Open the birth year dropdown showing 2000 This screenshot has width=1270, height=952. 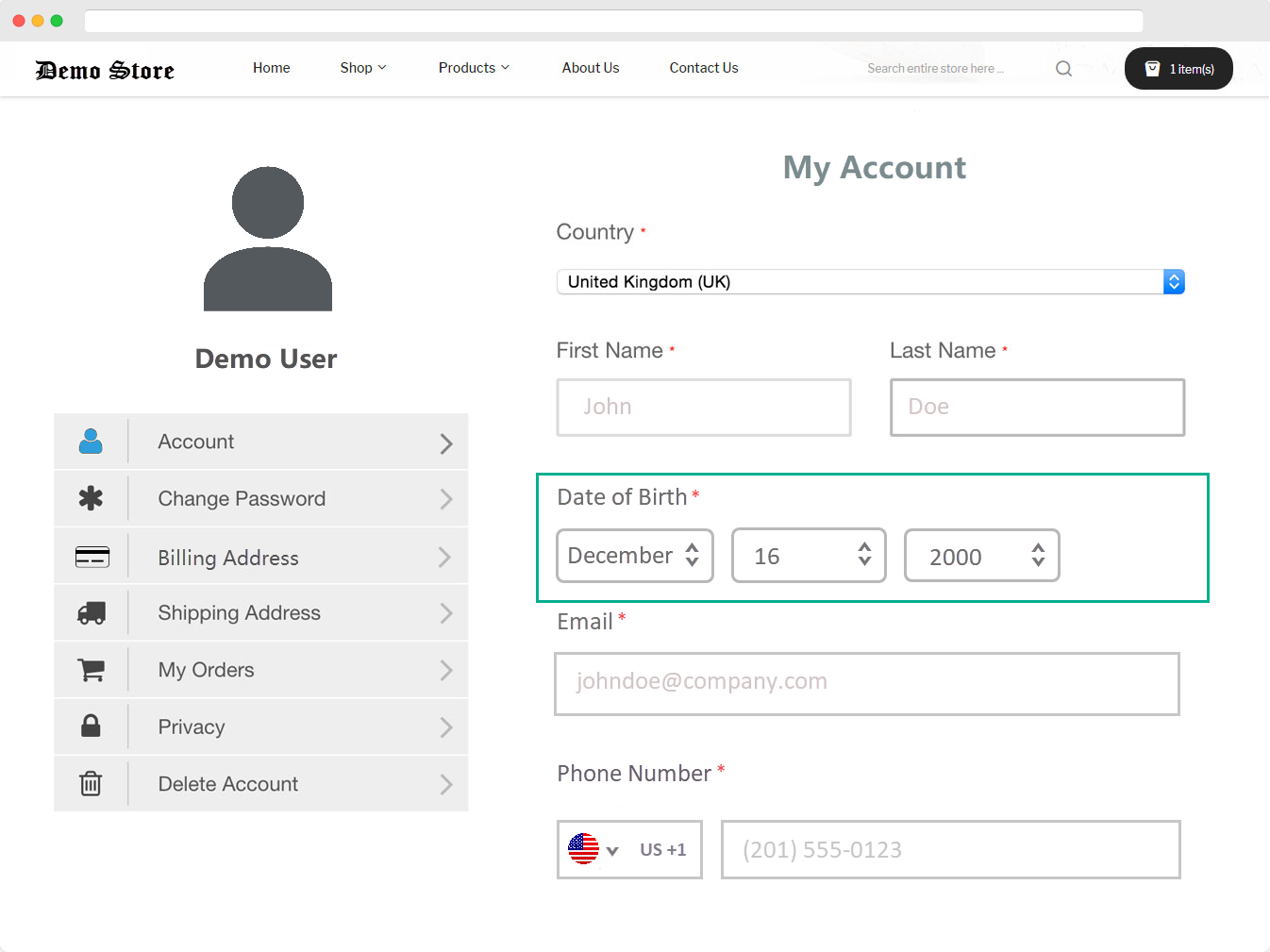click(x=981, y=556)
